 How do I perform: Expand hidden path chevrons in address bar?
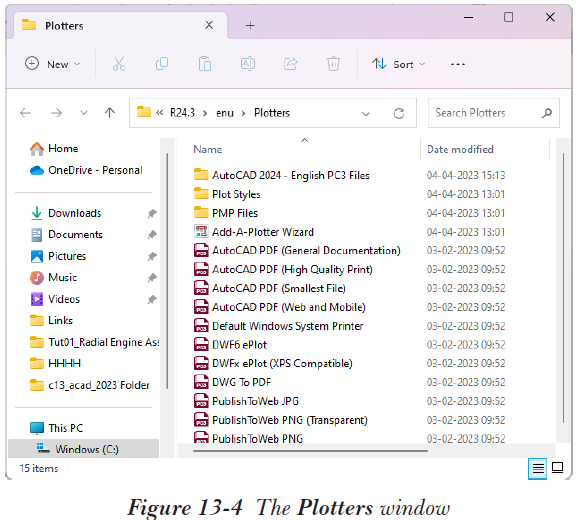coord(159,112)
